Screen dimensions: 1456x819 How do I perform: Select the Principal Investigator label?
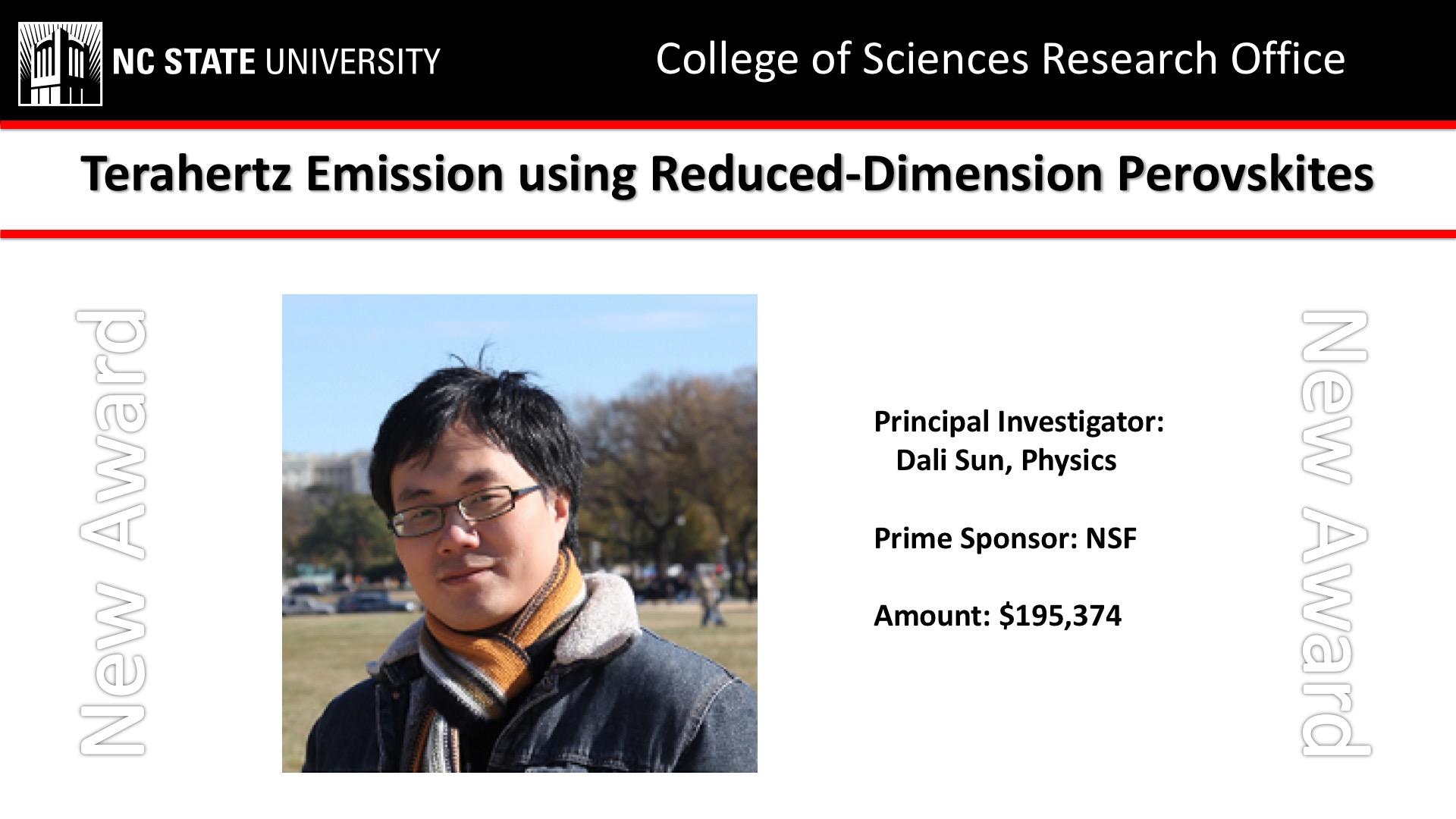pos(1018,422)
